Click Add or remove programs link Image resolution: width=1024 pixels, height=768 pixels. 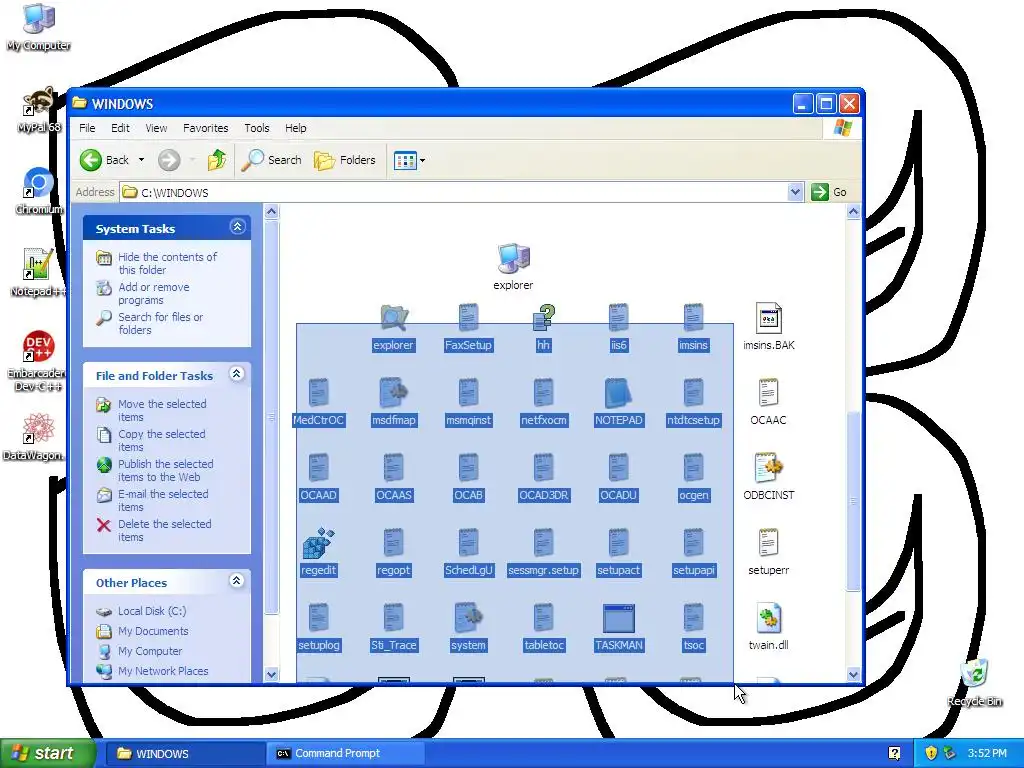(x=153, y=293)
